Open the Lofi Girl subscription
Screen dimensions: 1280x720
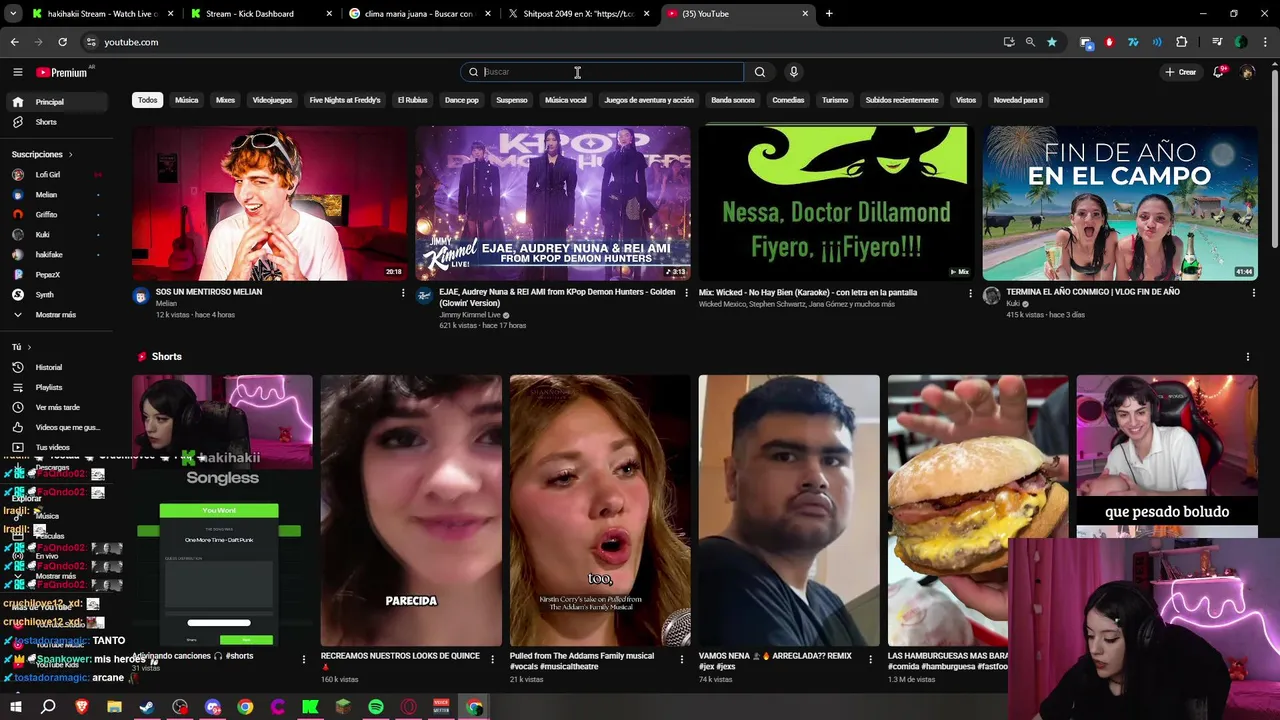(55, 175)
